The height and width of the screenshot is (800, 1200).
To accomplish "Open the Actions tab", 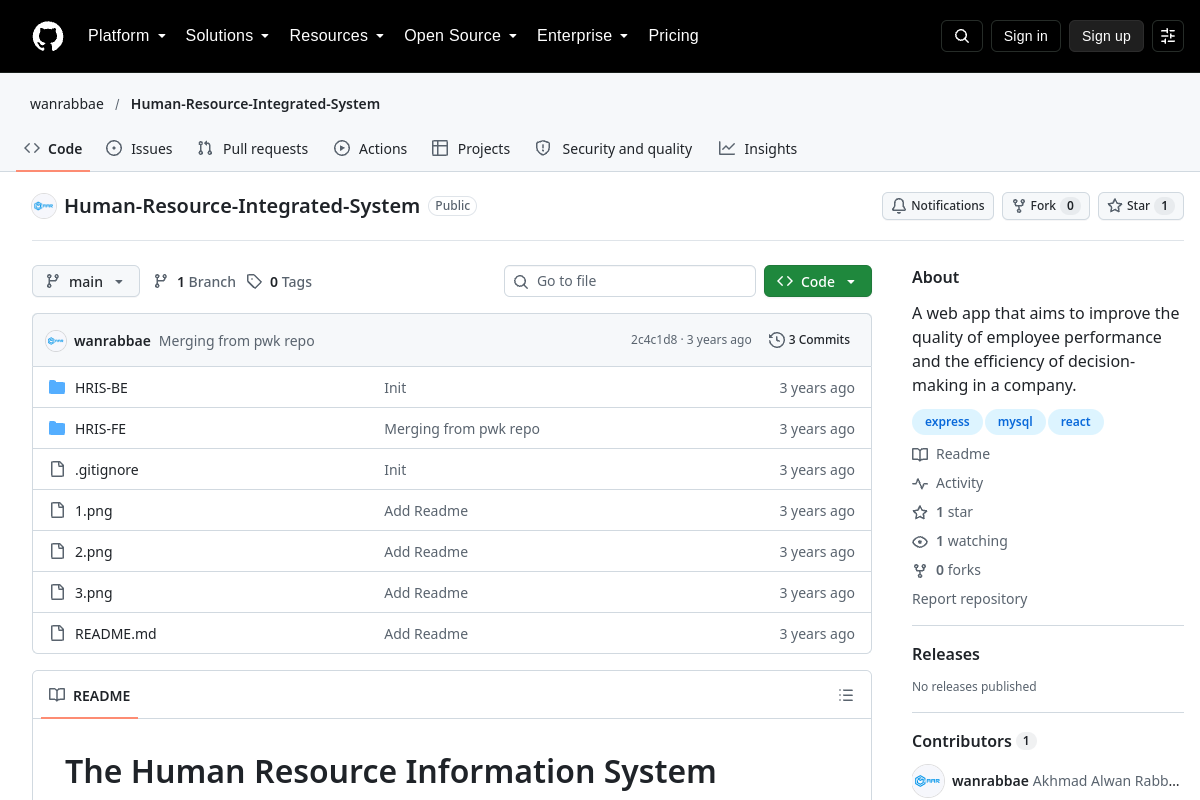I will click(371, 149).
